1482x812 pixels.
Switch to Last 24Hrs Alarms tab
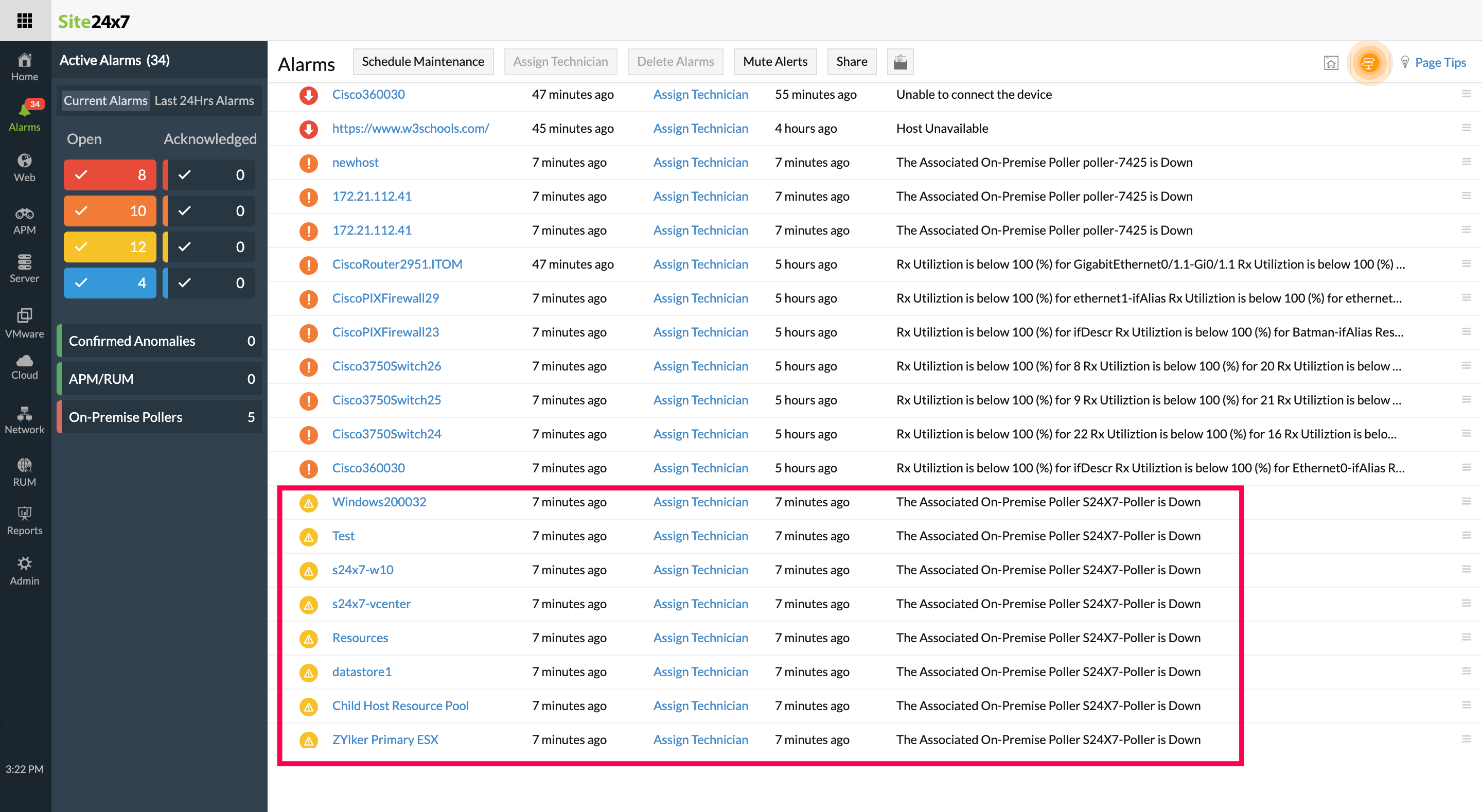(204, 100)
